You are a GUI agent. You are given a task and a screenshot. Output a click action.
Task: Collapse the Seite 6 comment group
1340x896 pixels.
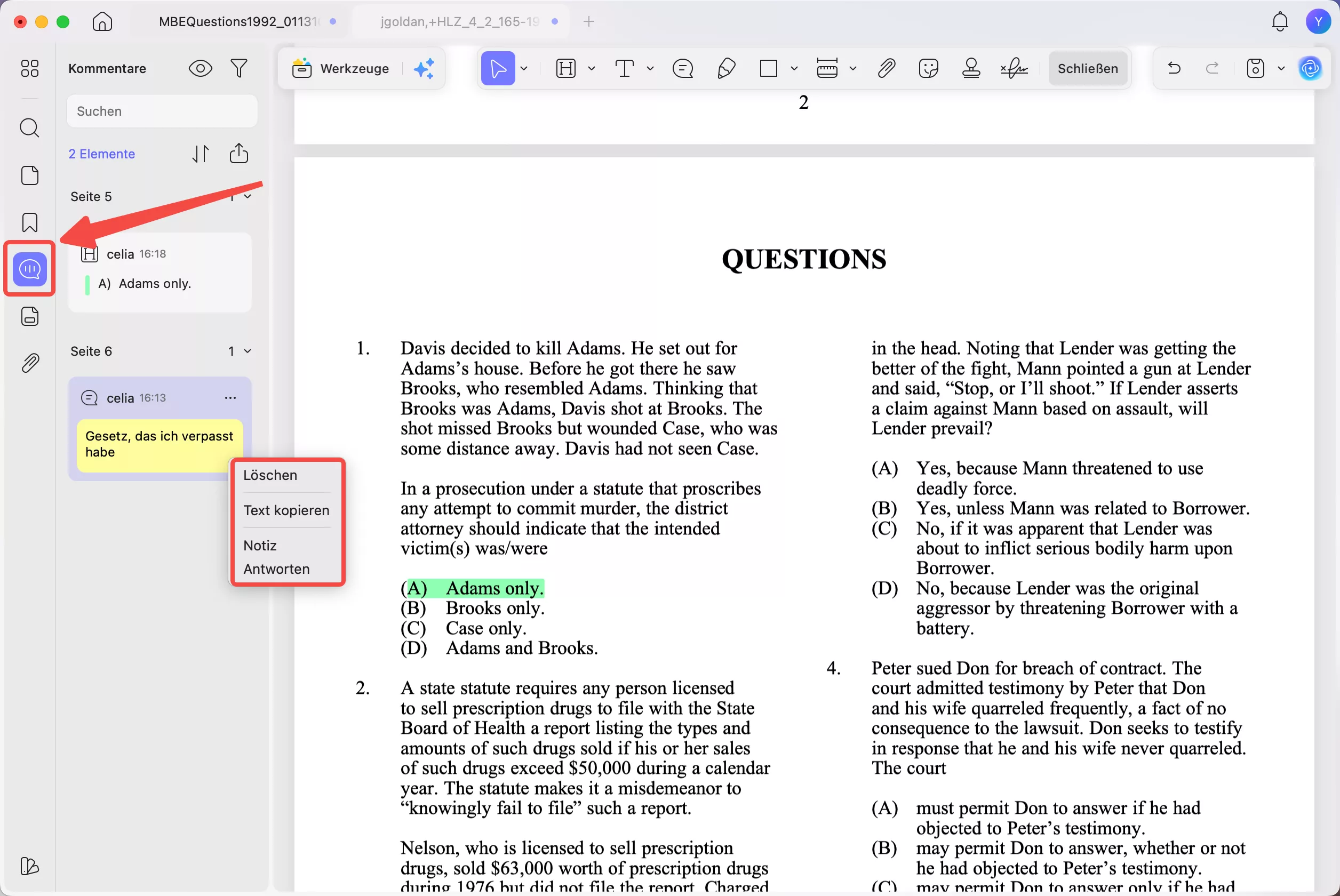click(x=248, y=351)
